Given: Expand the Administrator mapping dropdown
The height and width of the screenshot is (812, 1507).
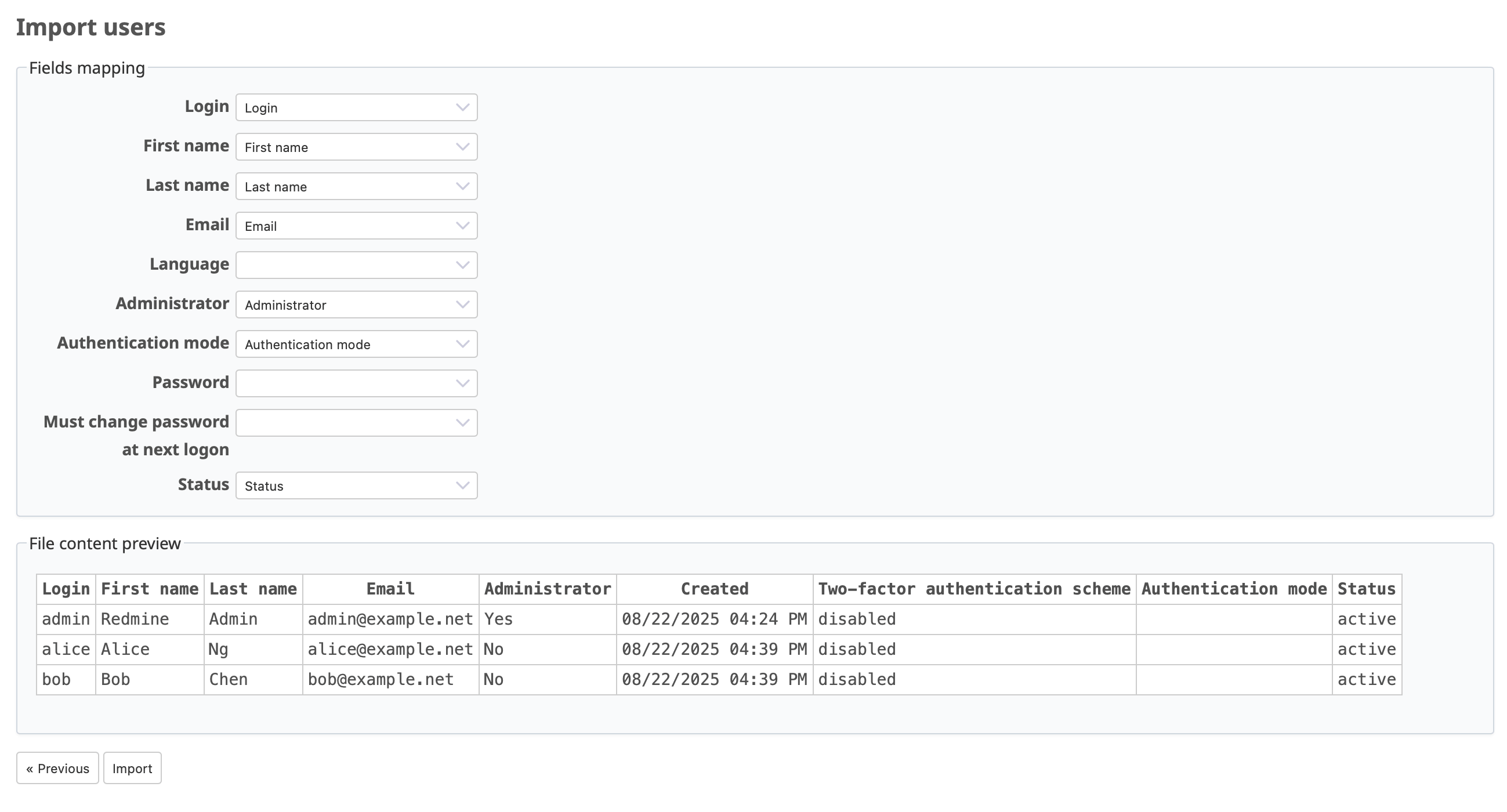Looking at the screenshot, I should (x=356, y=305).
